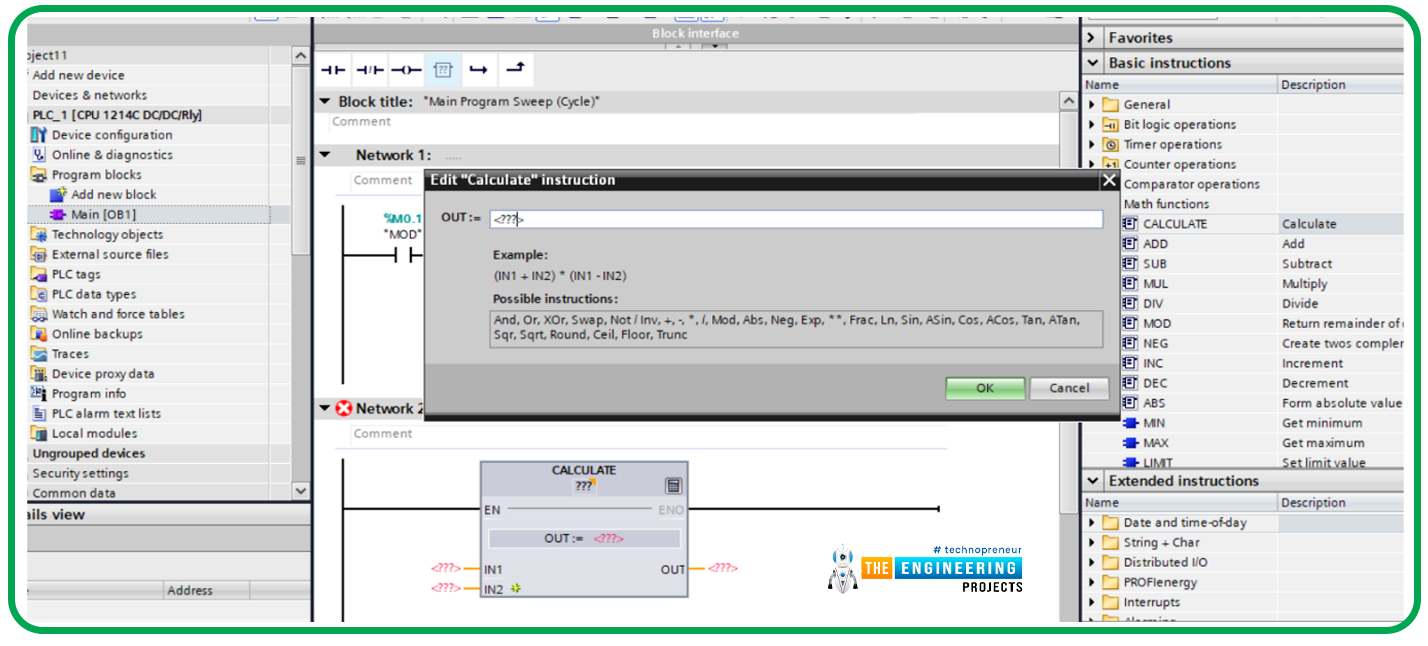Click the OUT operand placeholder on block
1428x646 pixels.
coord(723,568)
